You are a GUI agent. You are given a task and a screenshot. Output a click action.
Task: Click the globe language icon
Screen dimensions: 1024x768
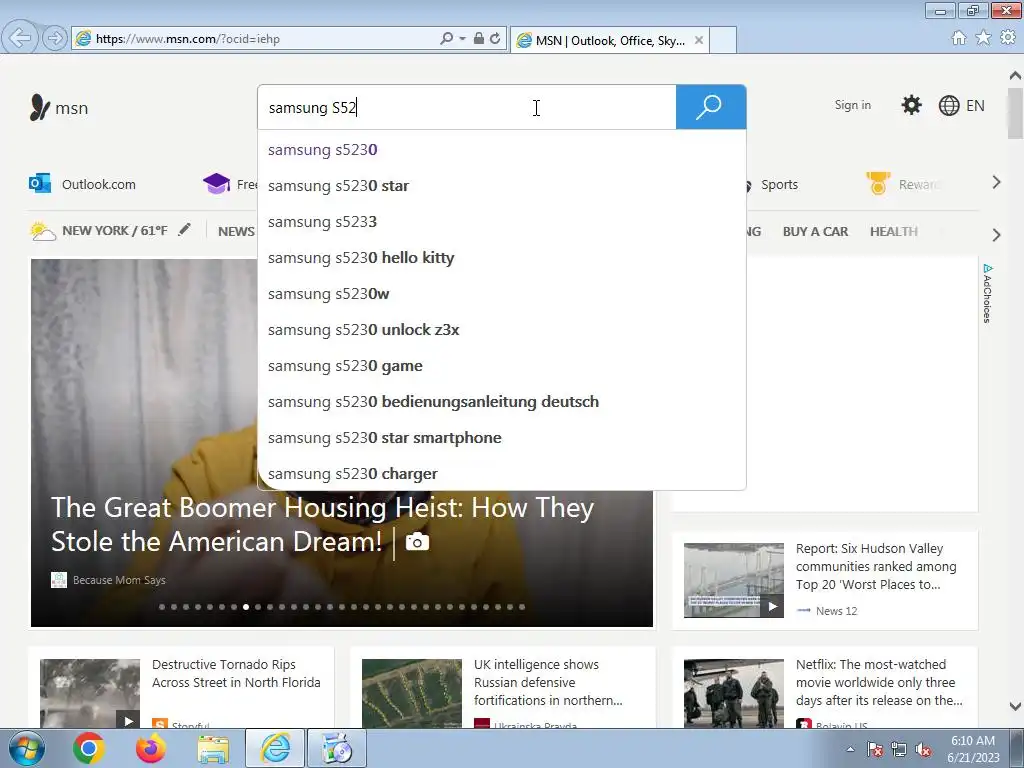[948, 105]
